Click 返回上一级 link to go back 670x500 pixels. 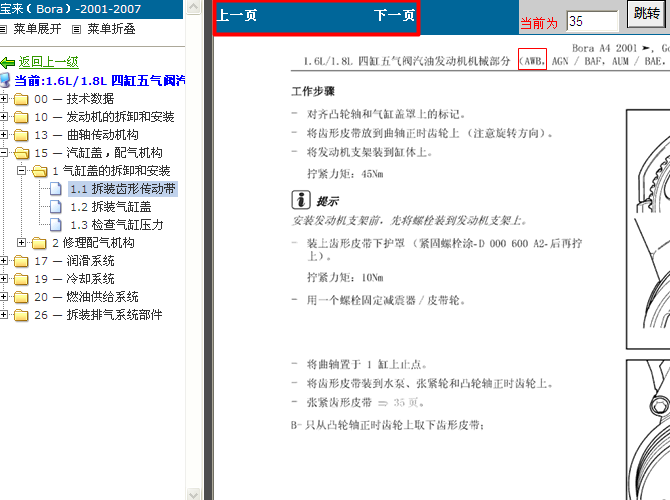tap(48, 62)
